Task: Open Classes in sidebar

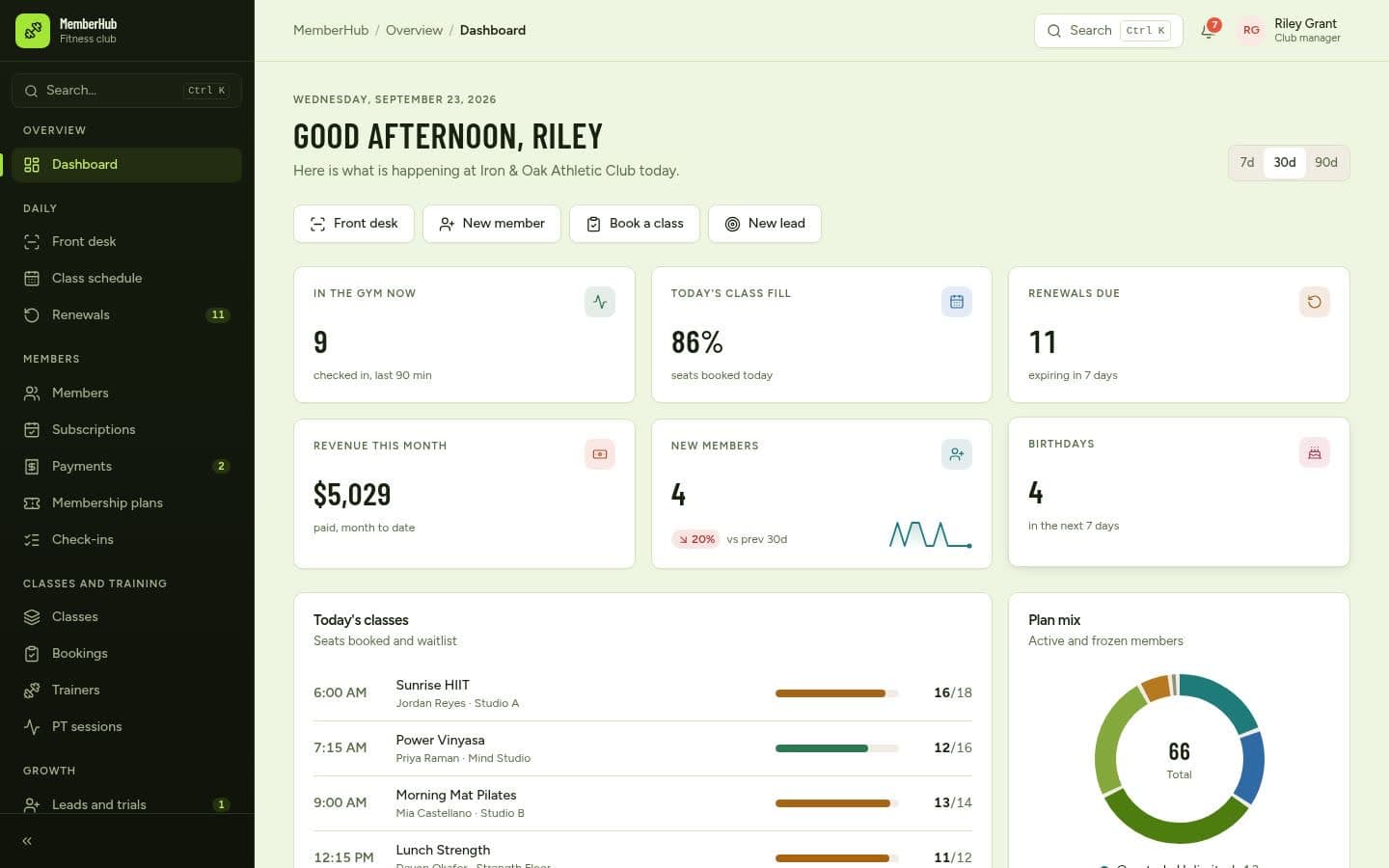Action: coord(126,616)
